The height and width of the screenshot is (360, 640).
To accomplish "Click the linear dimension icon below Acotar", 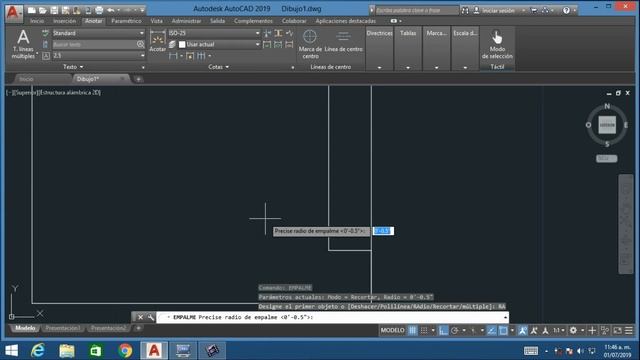I will click(173, 56).
